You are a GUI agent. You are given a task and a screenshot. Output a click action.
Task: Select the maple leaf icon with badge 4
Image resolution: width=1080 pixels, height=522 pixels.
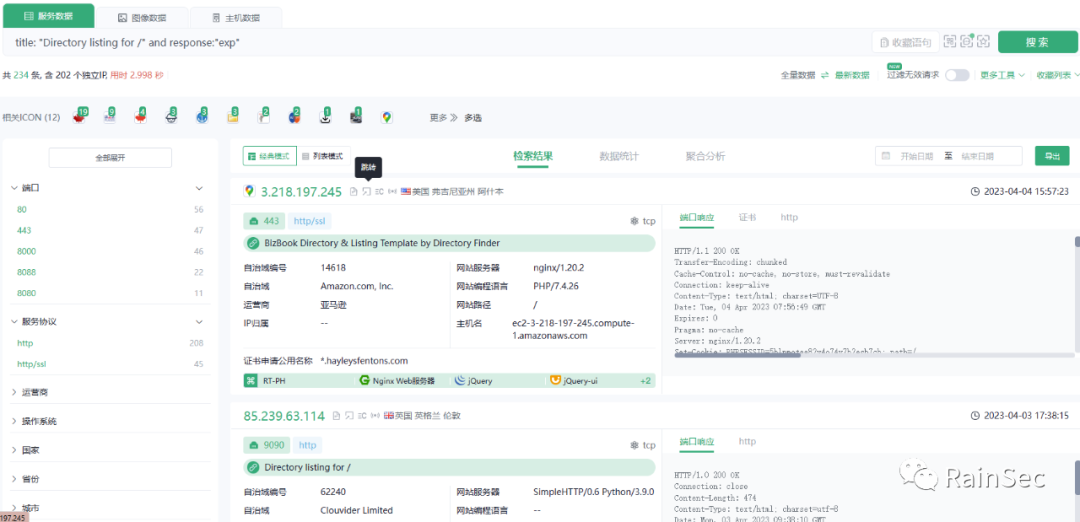click(x=141, y=117)
